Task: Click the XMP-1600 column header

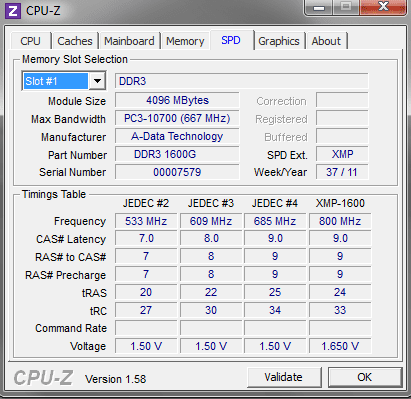Action: point(340,203)
